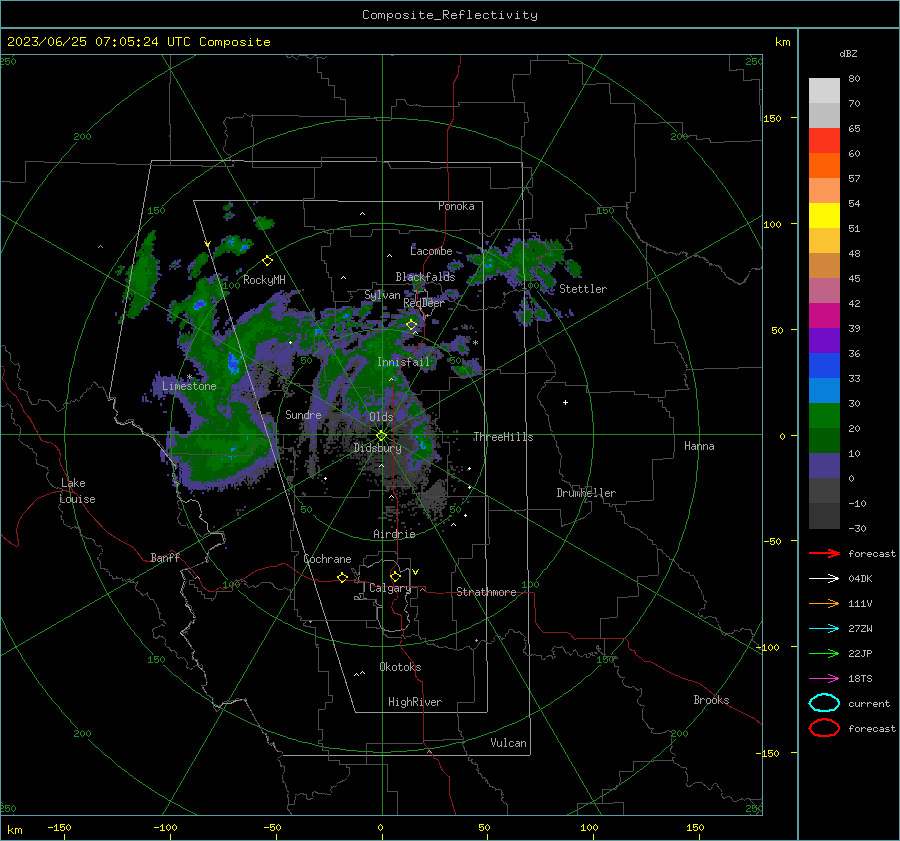Click the yellow diamond marker above Calgary
The image size is (900, 841).
point(395,576)
